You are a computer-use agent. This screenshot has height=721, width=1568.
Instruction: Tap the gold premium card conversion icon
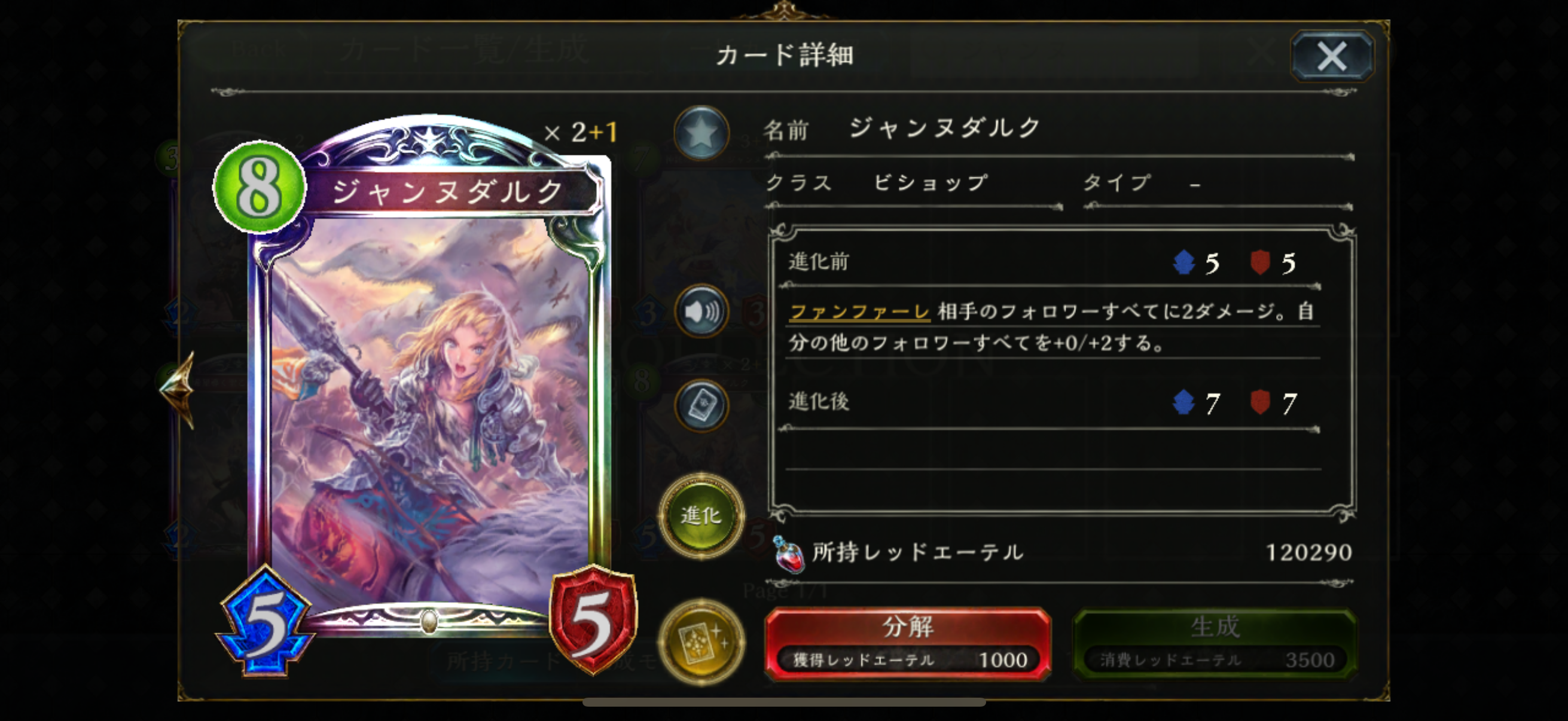(701, 643)
